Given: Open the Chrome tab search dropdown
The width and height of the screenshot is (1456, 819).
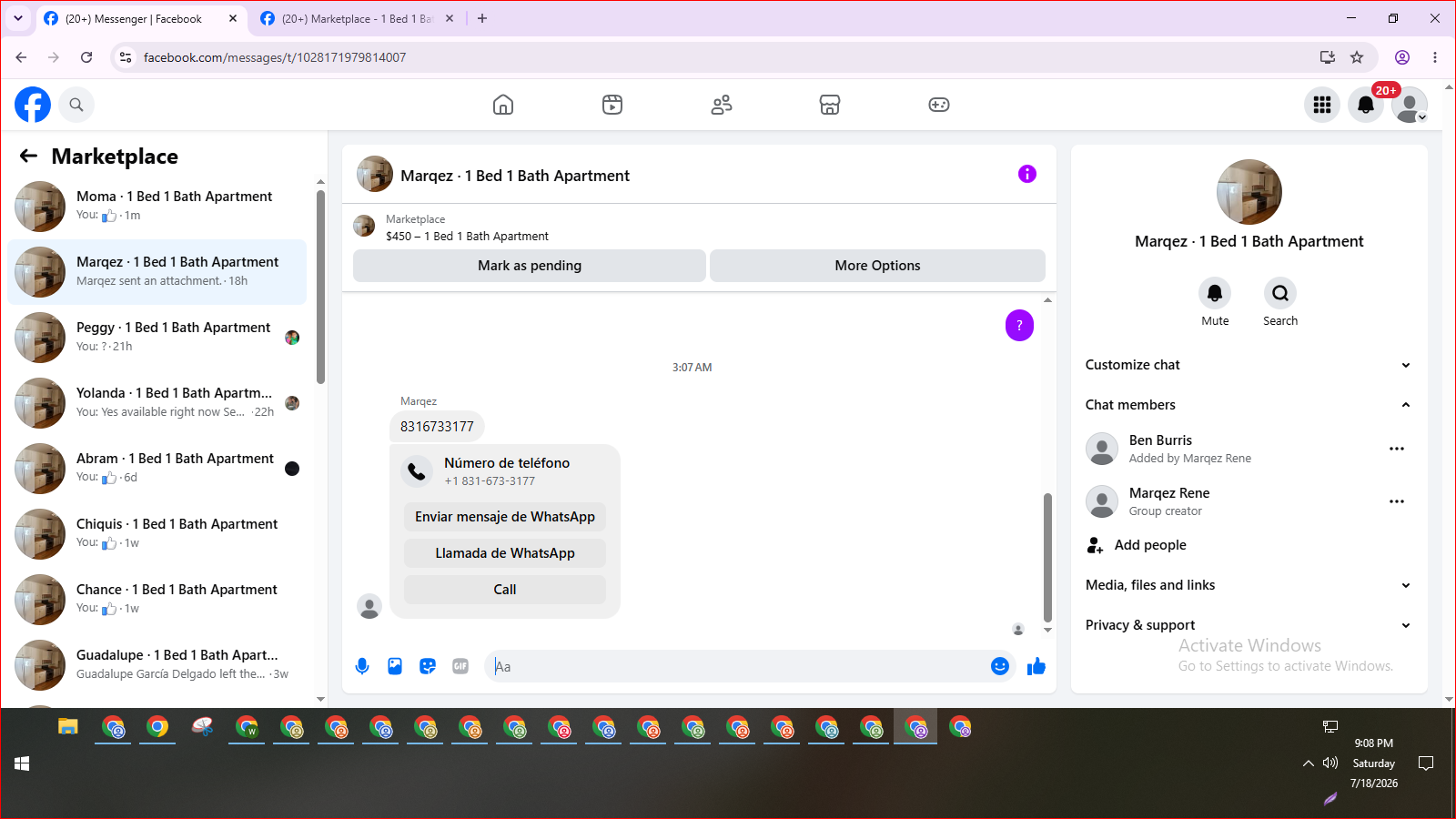Looking at the screenshot, I should [18, 18].
